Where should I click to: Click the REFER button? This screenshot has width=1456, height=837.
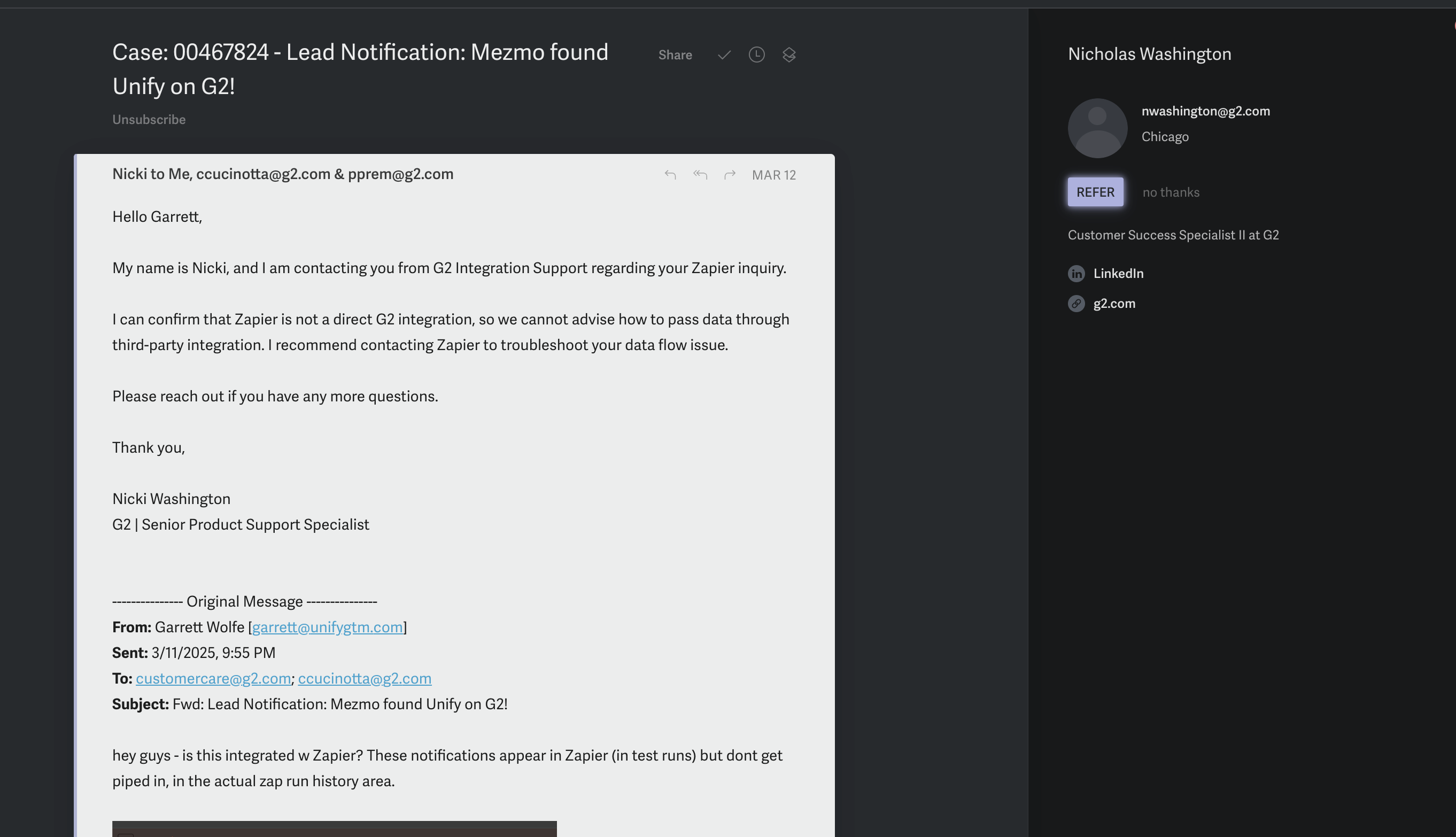[1095, 192]
